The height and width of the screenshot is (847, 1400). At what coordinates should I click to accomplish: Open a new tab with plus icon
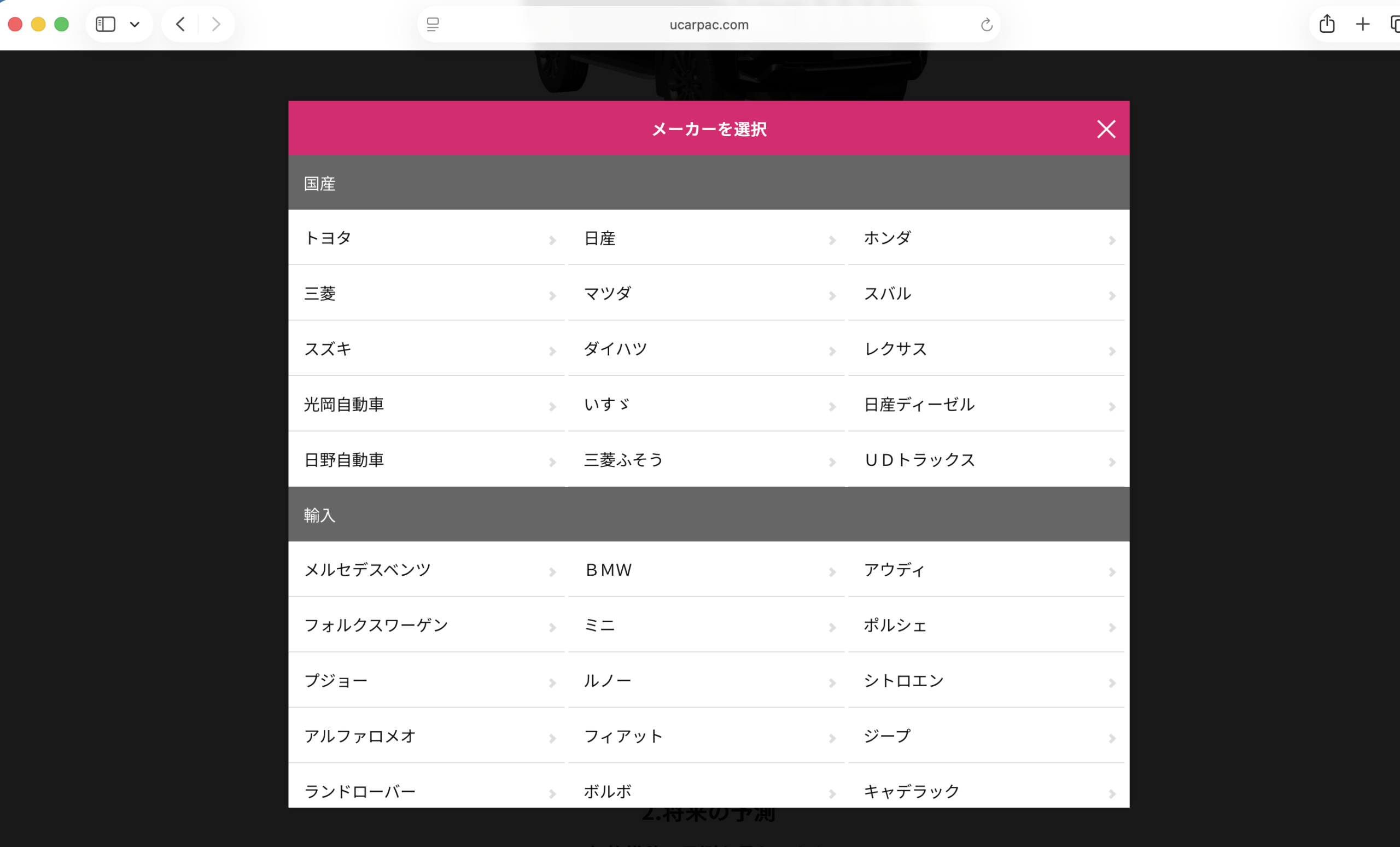[1362, 24]
